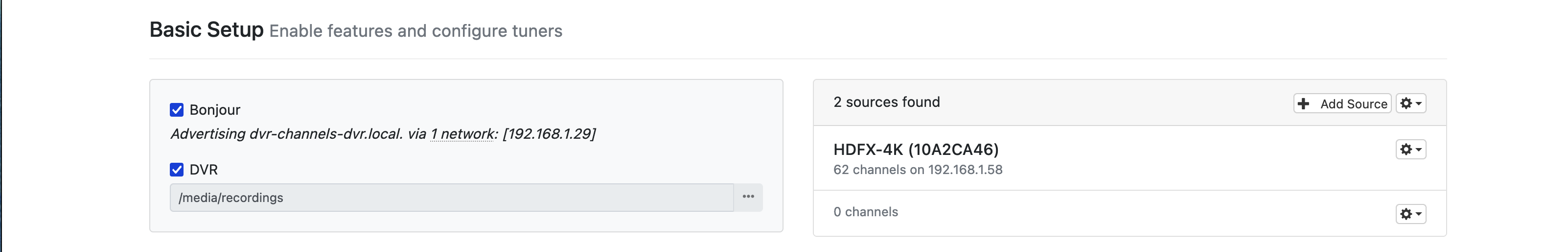Image resolution: width=1568 pixels, height=252 pixels.
Task: Click the /media/recordings path field
Action: [x=450, y=198]
